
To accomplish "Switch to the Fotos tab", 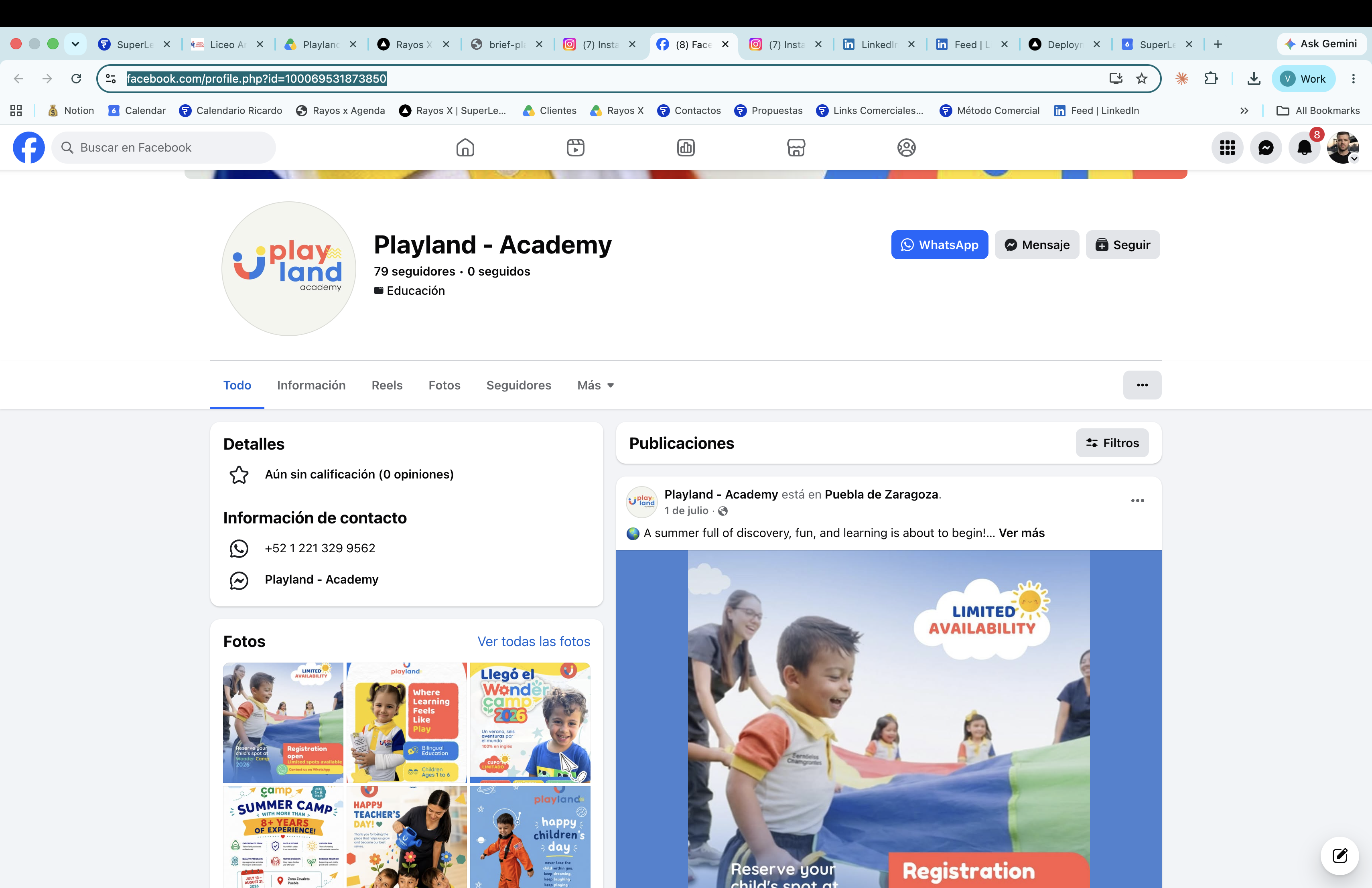I will coord(444,385).
